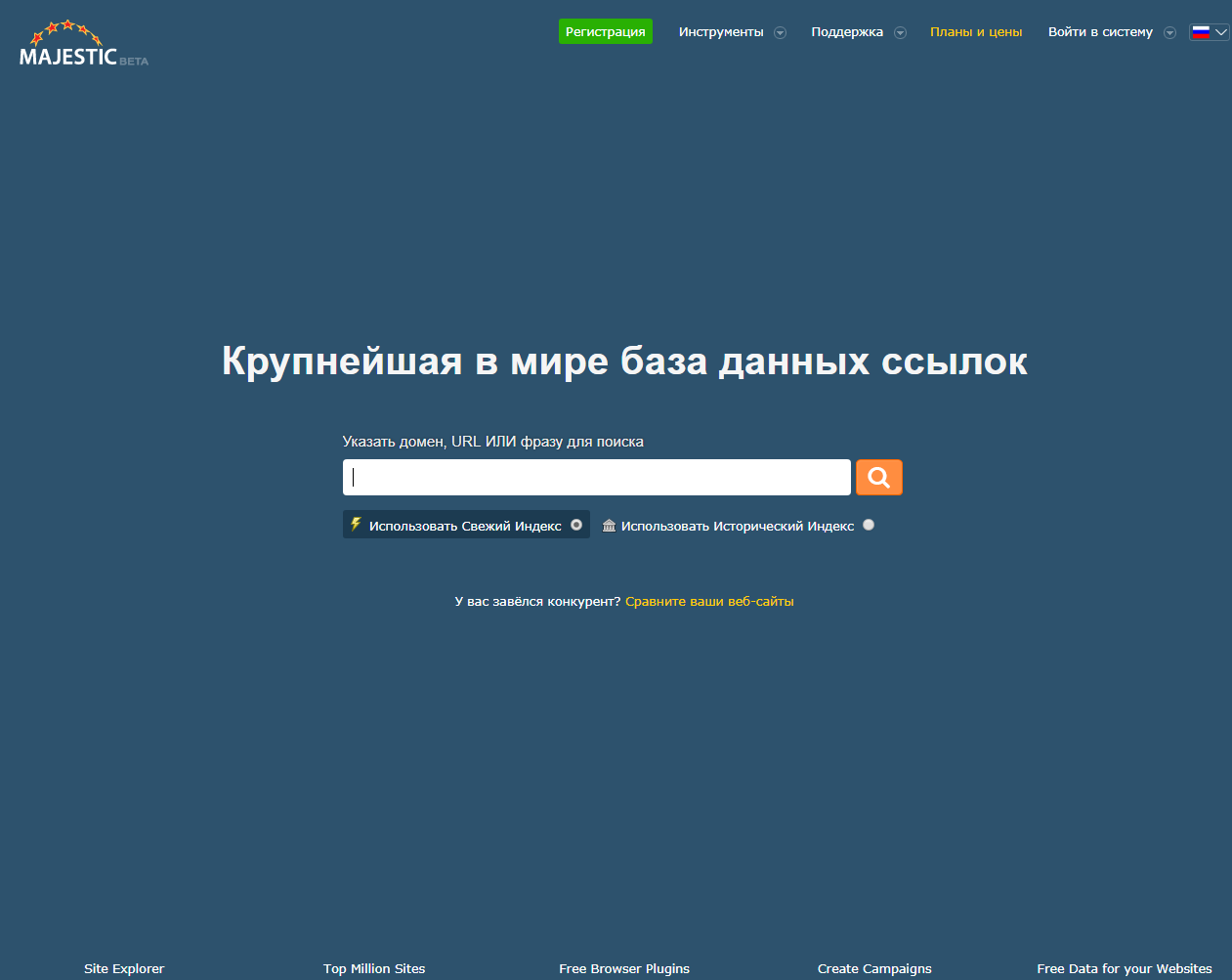Click the У вас завёлся конкурент? text

pyautogui.click(x=537, y=602)
